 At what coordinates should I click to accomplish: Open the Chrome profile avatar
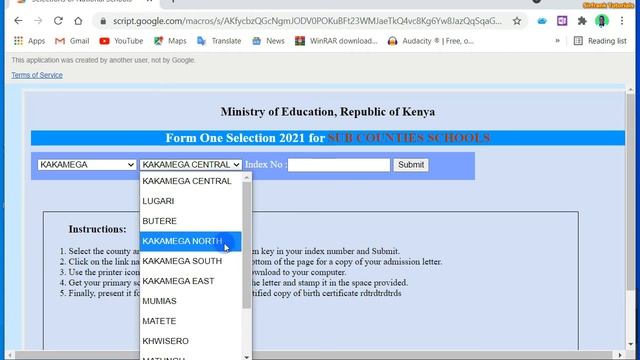[x=602, y=21]
